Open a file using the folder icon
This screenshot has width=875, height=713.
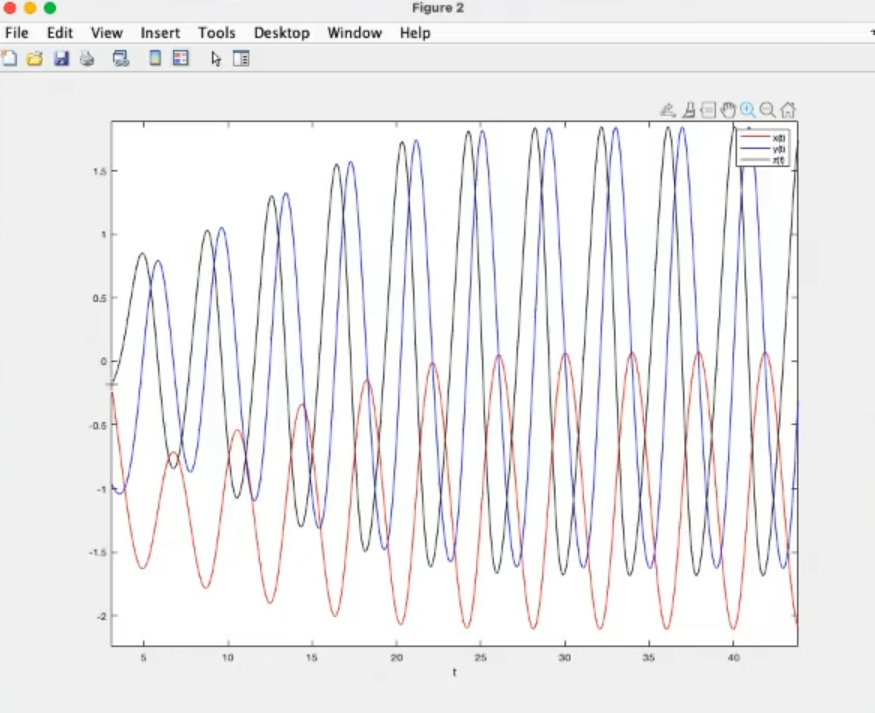(x=35, y=59)
